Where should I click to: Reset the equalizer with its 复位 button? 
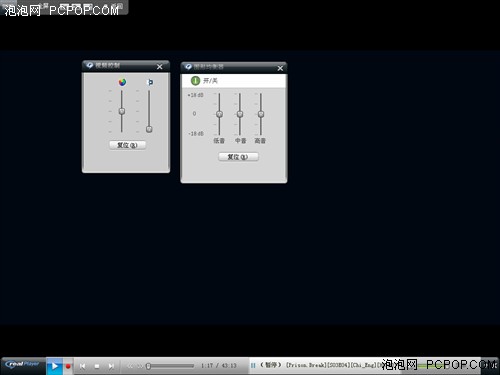coord(238,157)
